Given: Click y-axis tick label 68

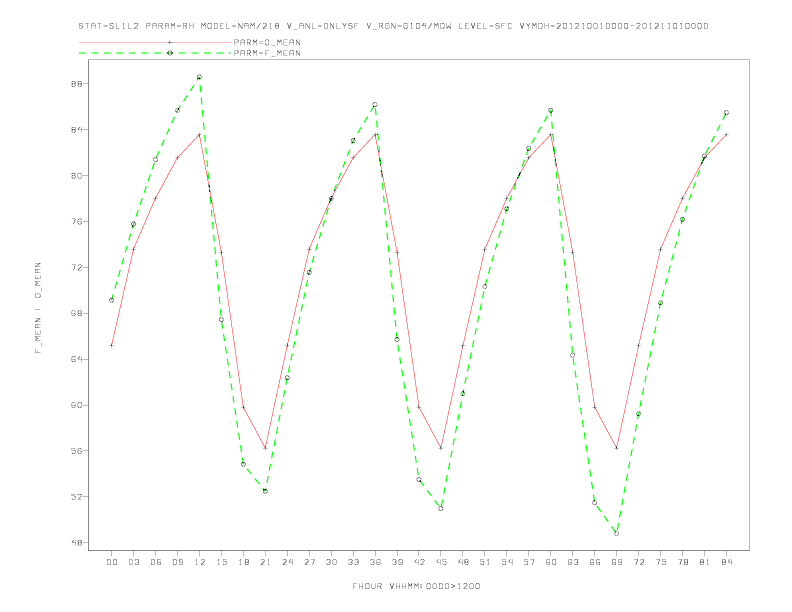Looking at the screenshot, I should [x=77, y=314].
